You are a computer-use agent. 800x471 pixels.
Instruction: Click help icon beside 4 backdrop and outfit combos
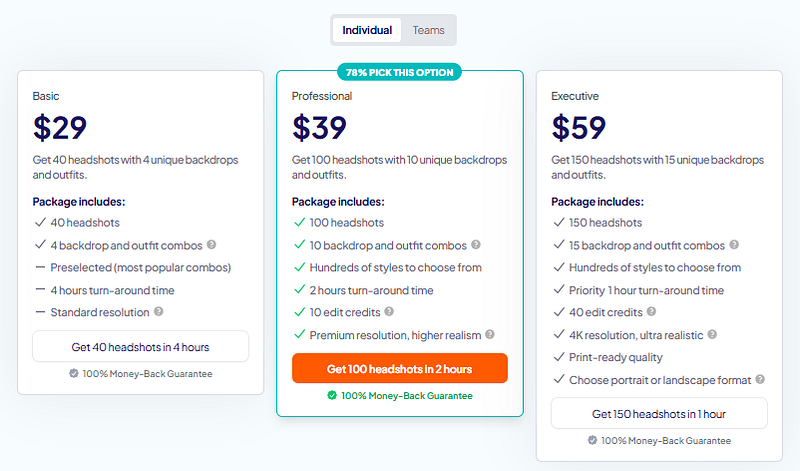(x=212, y=245)
